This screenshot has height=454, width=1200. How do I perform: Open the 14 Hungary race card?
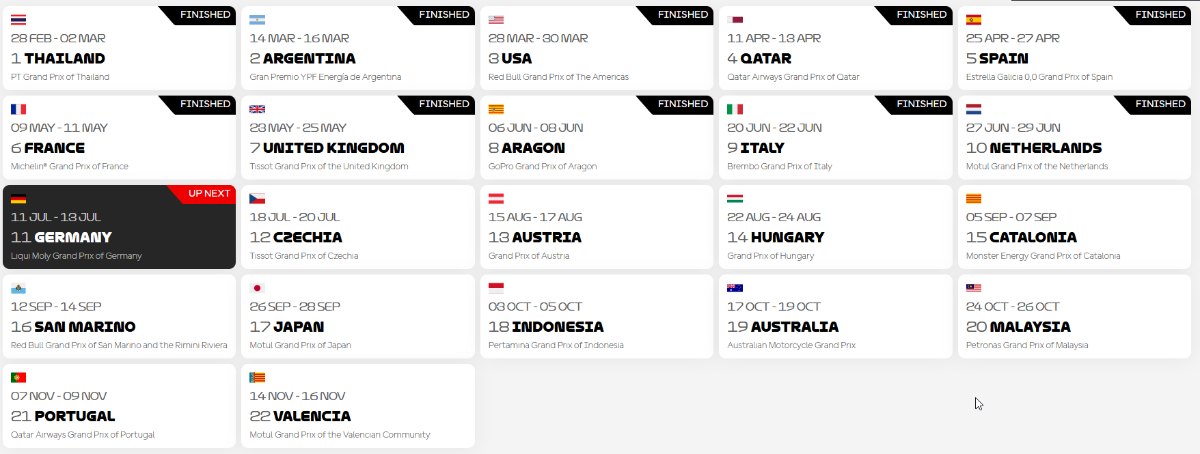pos(836,227)
